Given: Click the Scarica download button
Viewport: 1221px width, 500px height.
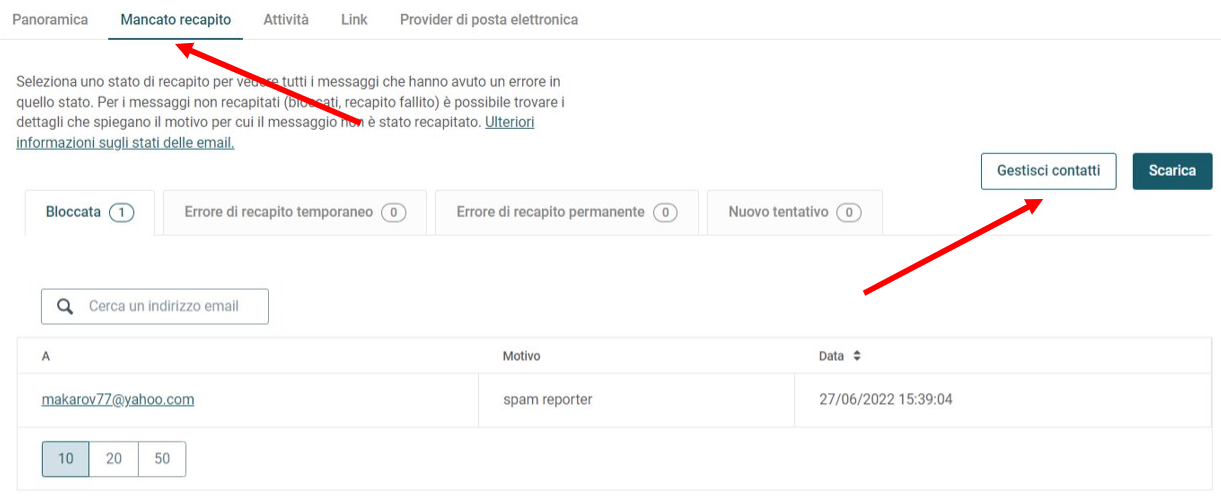Looking at the screenshot, I should [1172, 171].
